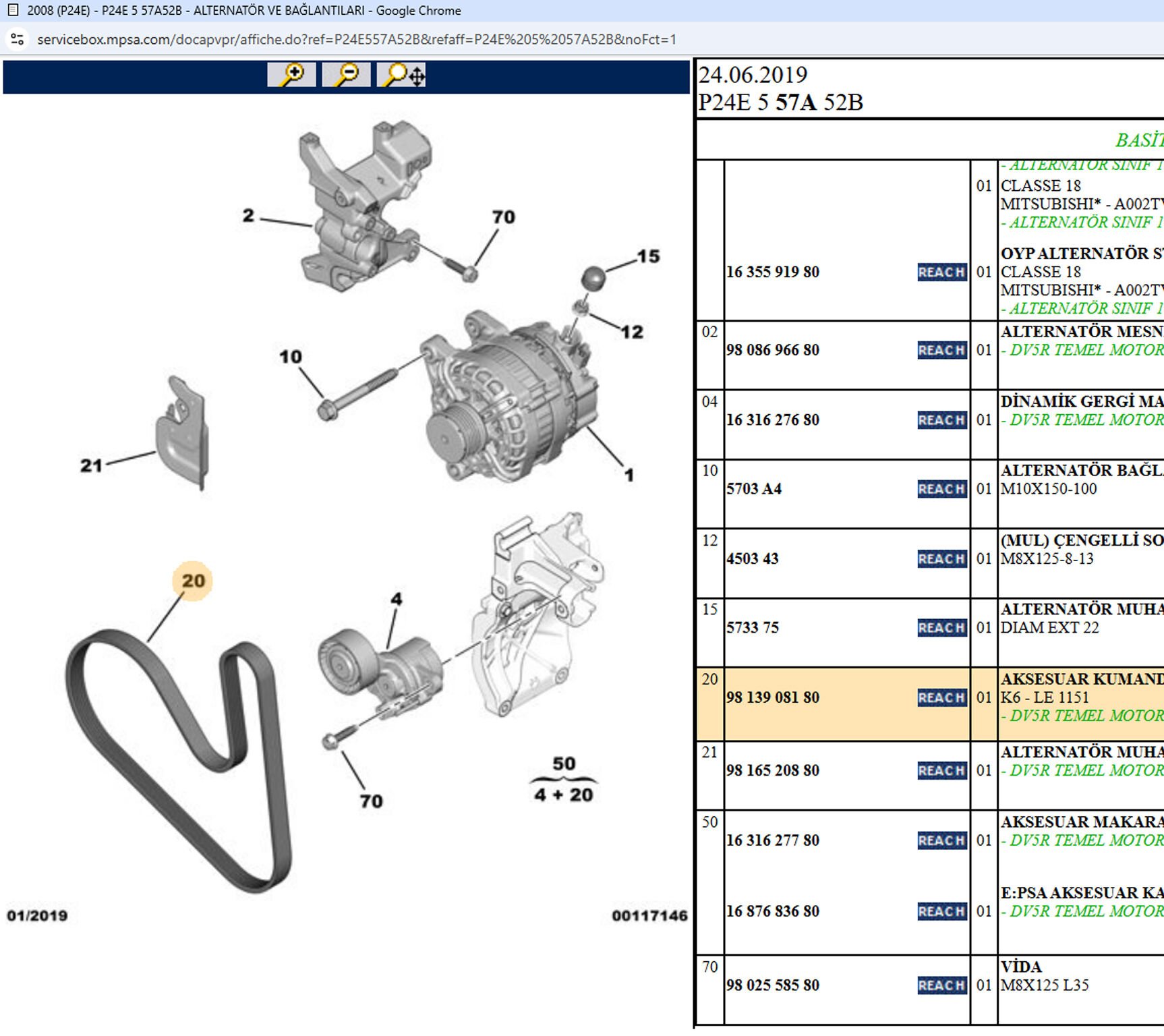
Task: Select callout 15 near alternator cap
Action: [x=648, y=256]
